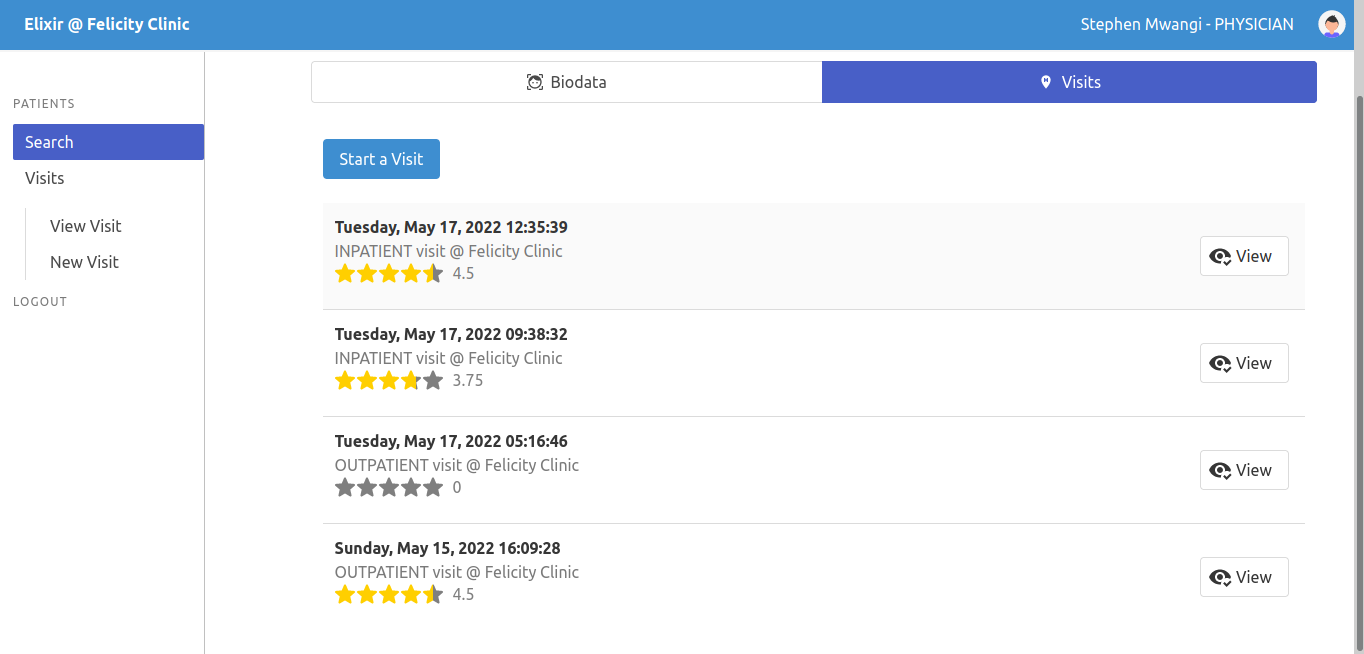Click first gray star of 05:16:46 visit
Viewport: 1364px width, 654px height.
[345, 487]
